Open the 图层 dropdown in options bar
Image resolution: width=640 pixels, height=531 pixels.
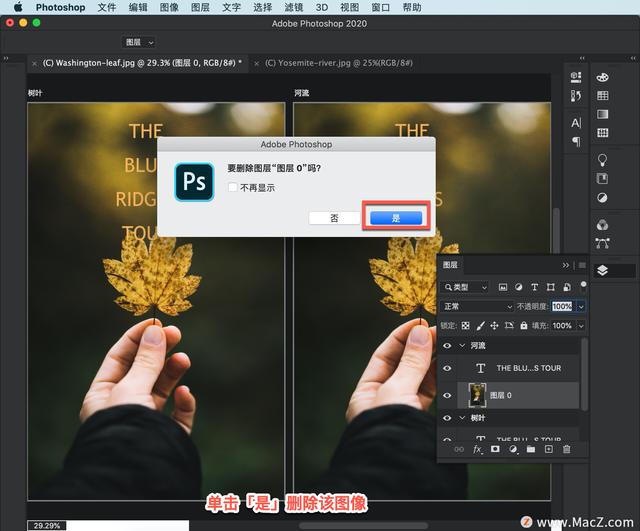139,42
